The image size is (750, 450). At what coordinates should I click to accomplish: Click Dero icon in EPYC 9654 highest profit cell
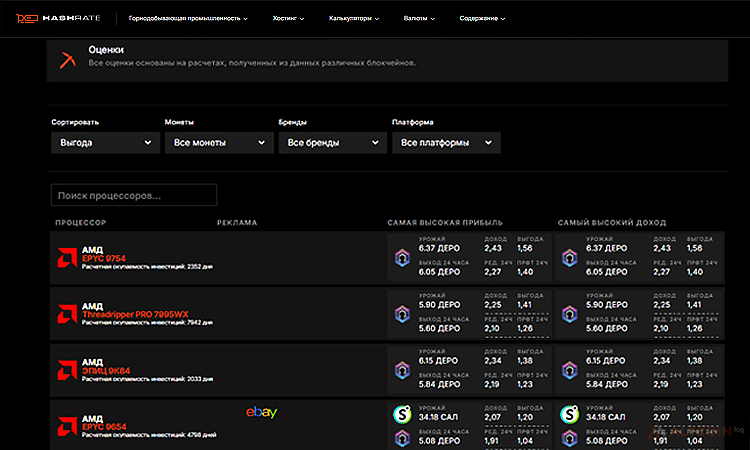tap(402, 438)
